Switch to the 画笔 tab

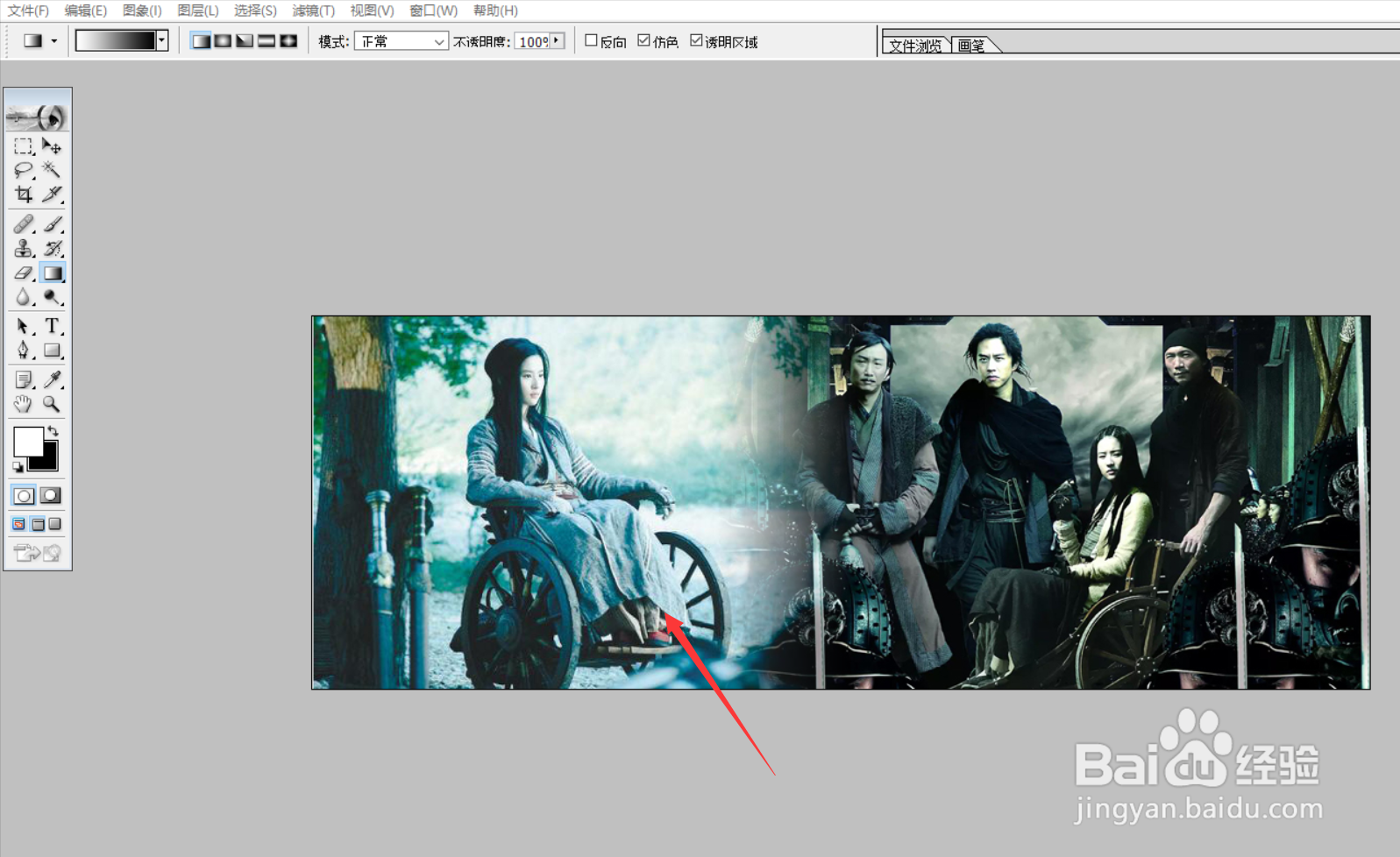point(971,46)
